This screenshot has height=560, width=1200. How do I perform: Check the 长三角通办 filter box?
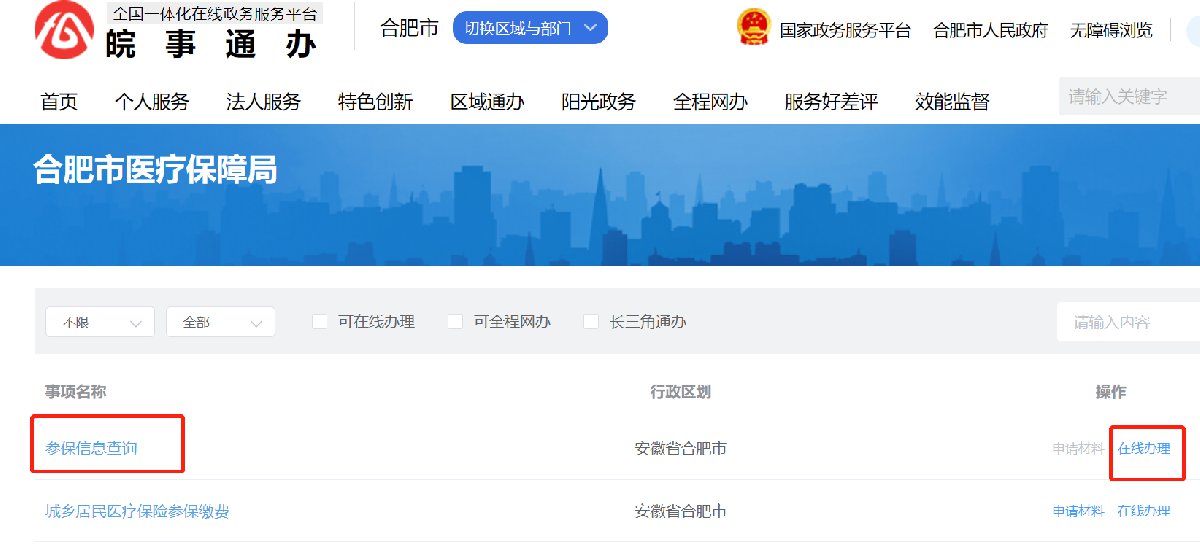point(591,322)
